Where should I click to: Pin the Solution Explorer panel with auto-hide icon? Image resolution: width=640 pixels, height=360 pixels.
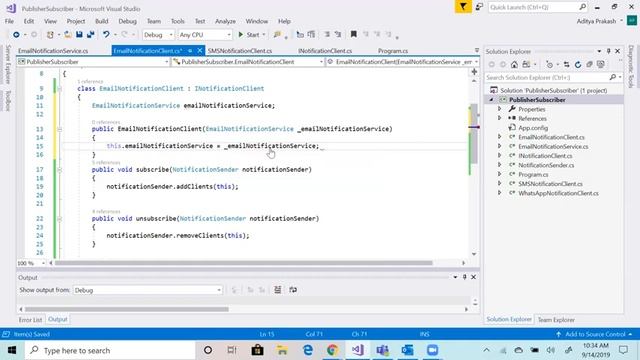click(x=609, y=51)
